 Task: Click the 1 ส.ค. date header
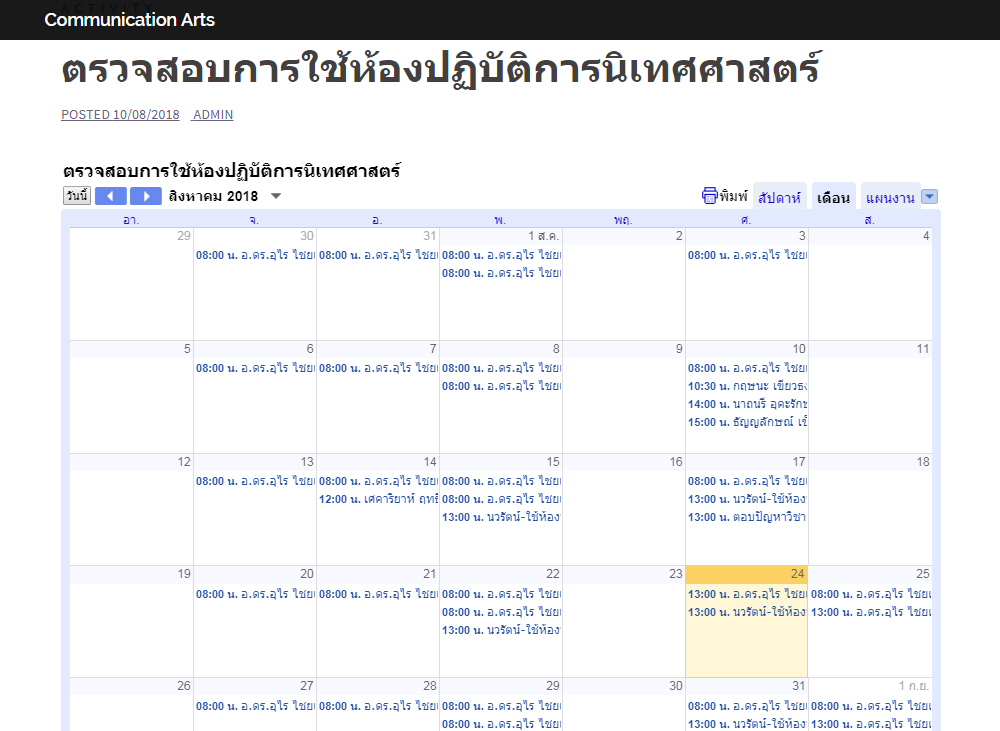pyautogui.click(x=543, y=235)
